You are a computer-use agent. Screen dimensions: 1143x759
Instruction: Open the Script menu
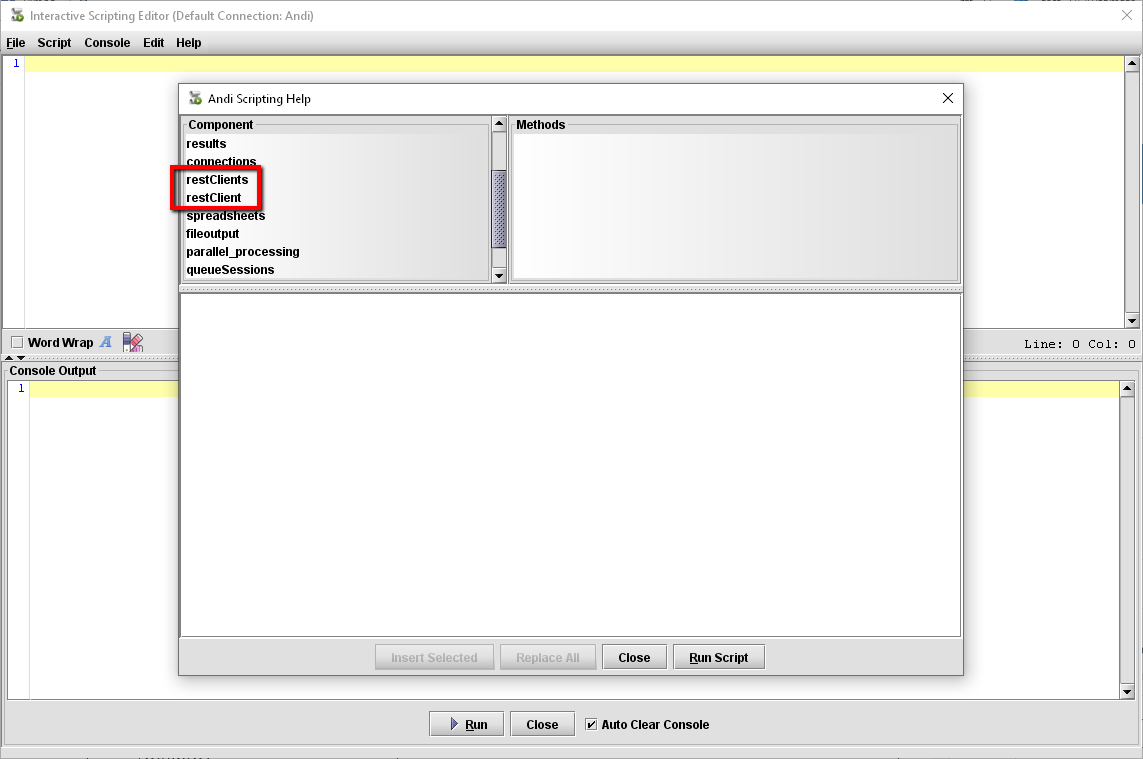pyautogui.click(x=54, y=43)
